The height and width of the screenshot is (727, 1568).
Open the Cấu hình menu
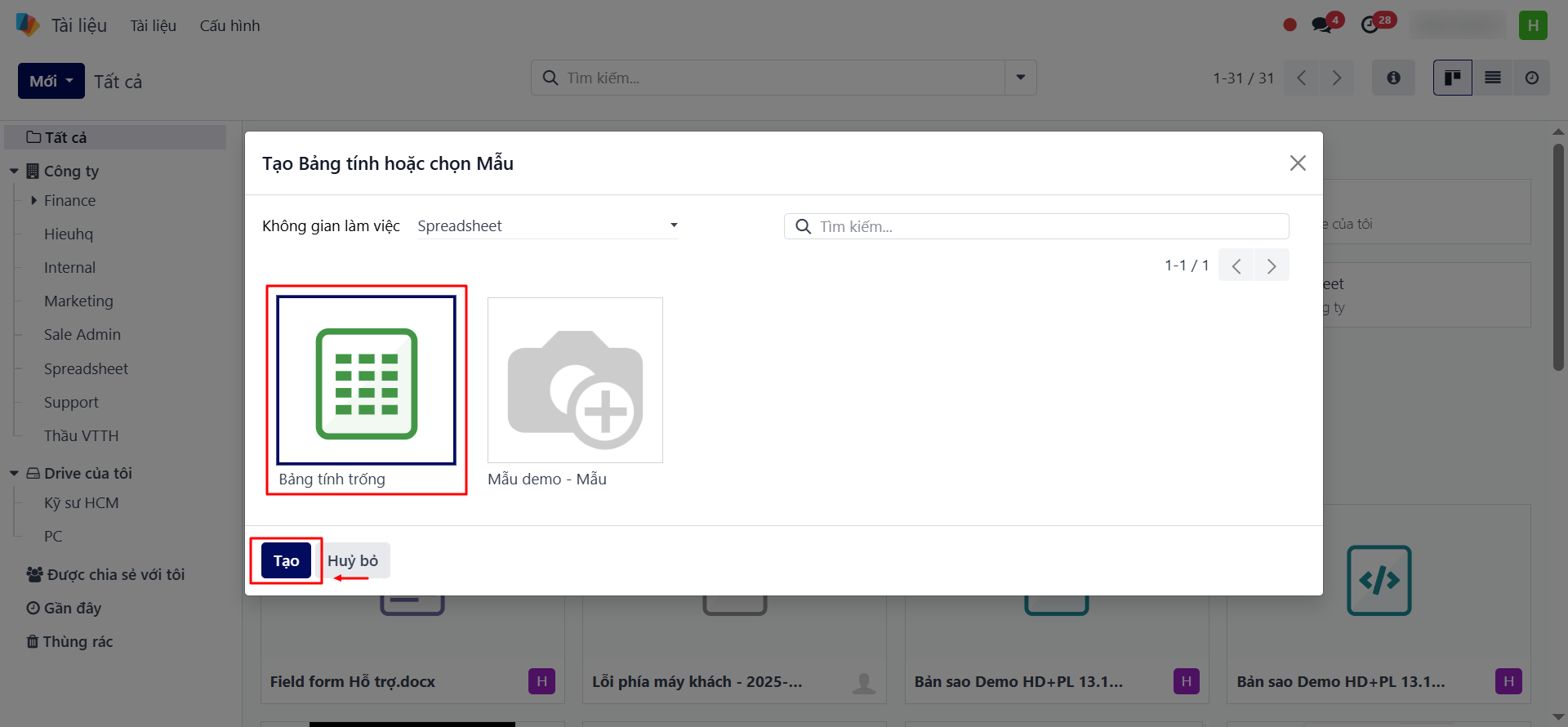click(229, 25)
